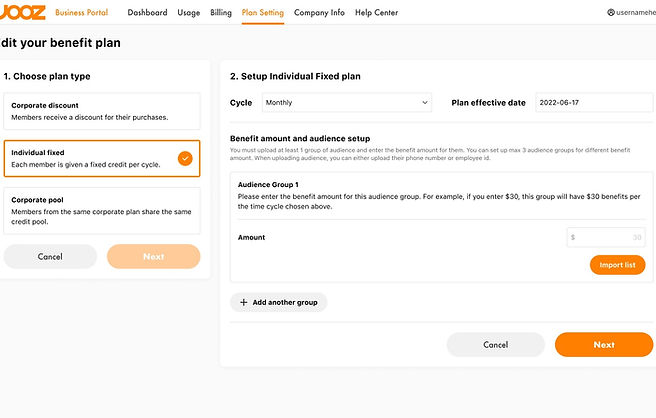Image resolution: width=656 pixels, height=418 pixels.
Task: Click Add another group button
Action: pos(278,302)
